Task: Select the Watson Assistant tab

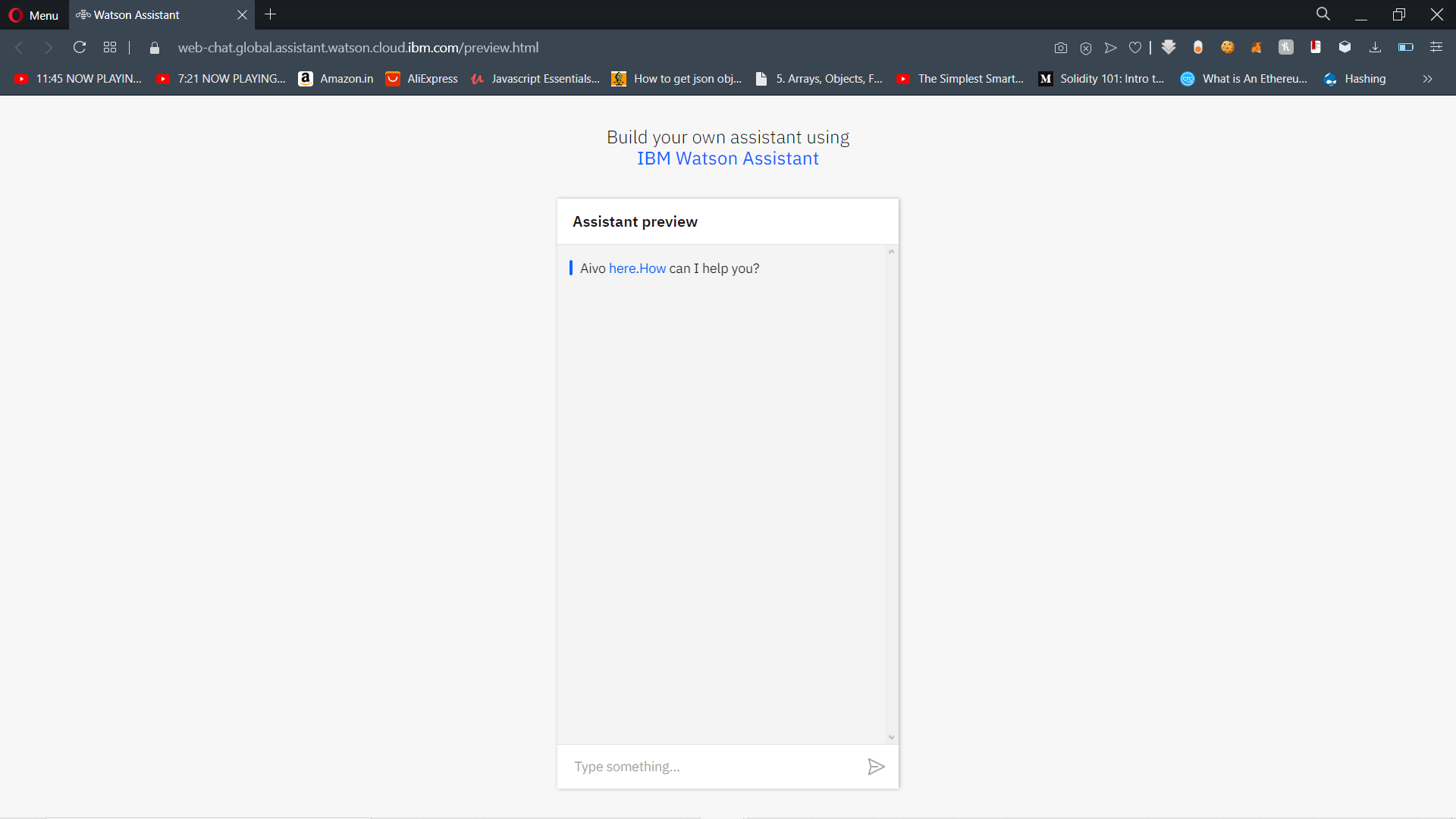Action: 136,15
